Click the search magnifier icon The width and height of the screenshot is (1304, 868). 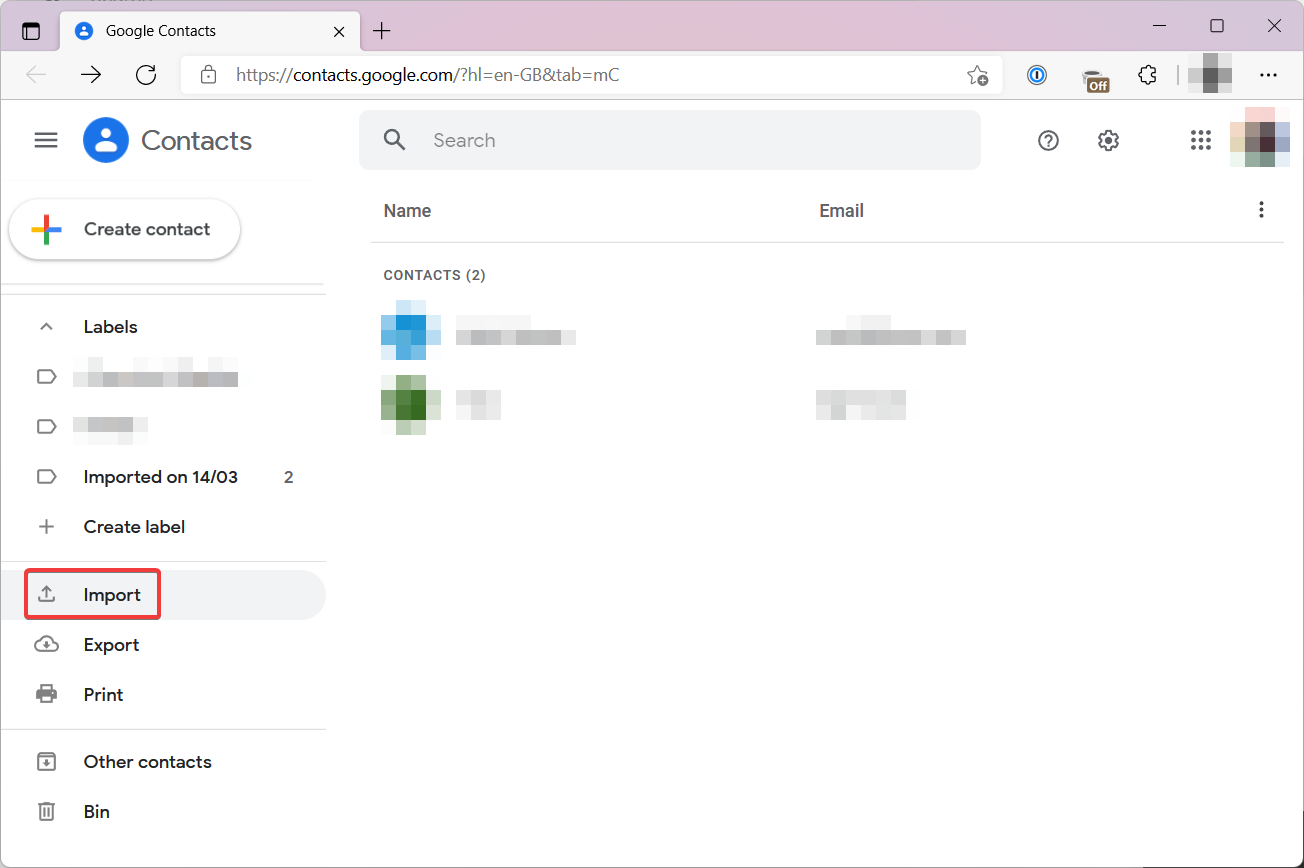pos(395,140)
